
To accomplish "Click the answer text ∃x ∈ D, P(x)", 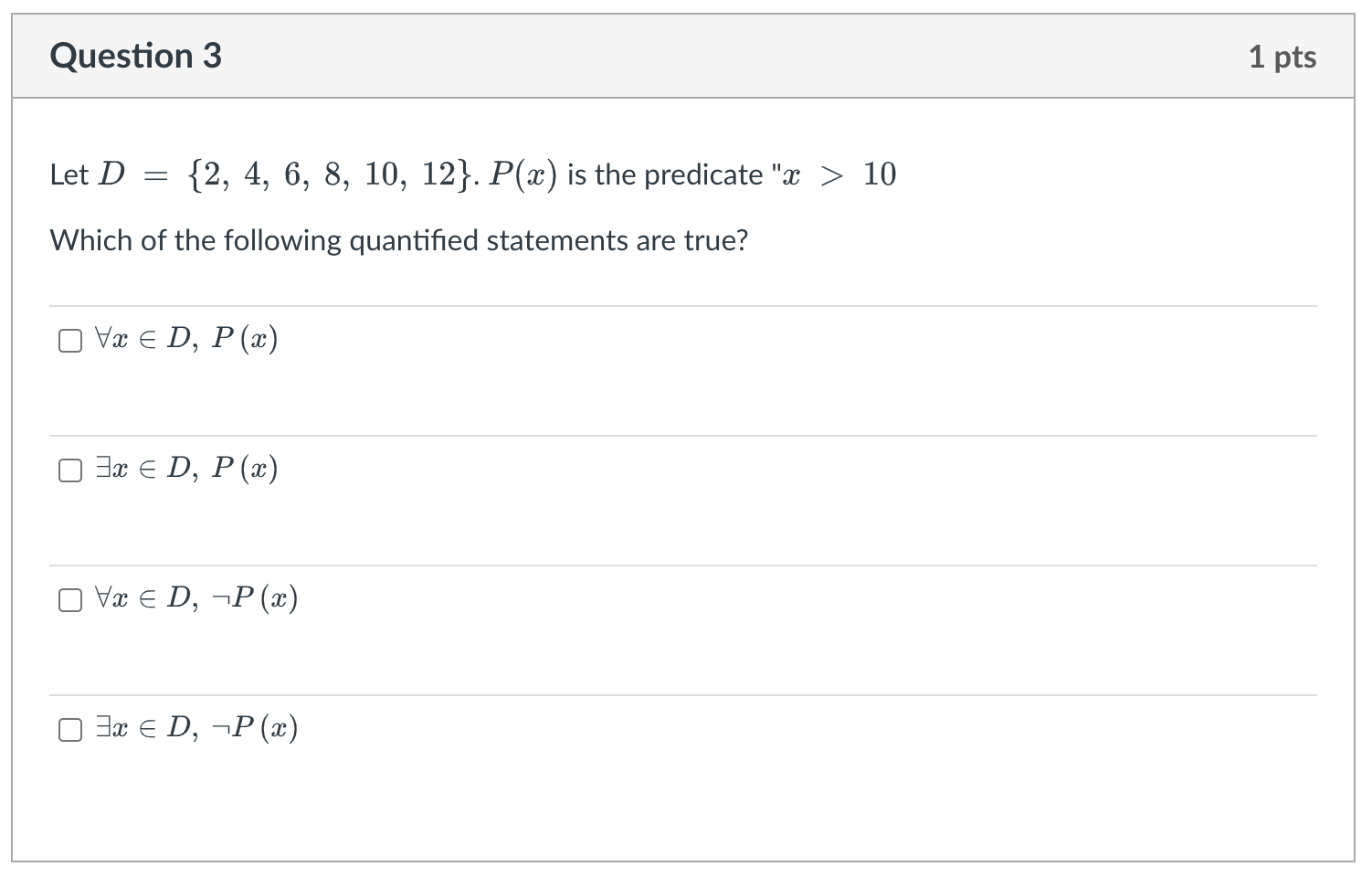I will [186, 470].
